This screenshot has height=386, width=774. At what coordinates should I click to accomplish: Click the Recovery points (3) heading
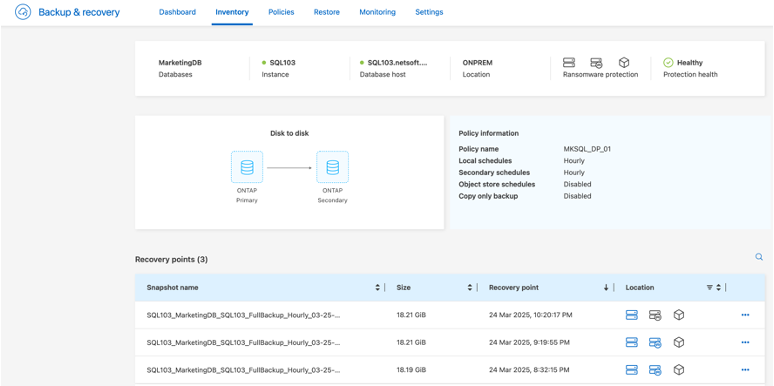171,259
